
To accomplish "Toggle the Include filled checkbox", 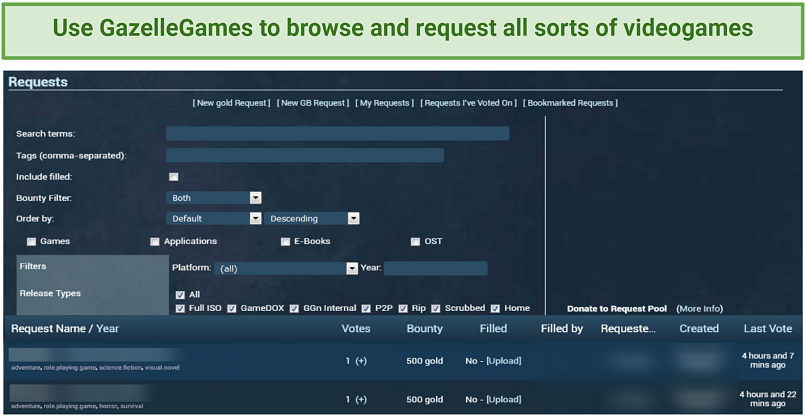I will (x=174, y=177).
